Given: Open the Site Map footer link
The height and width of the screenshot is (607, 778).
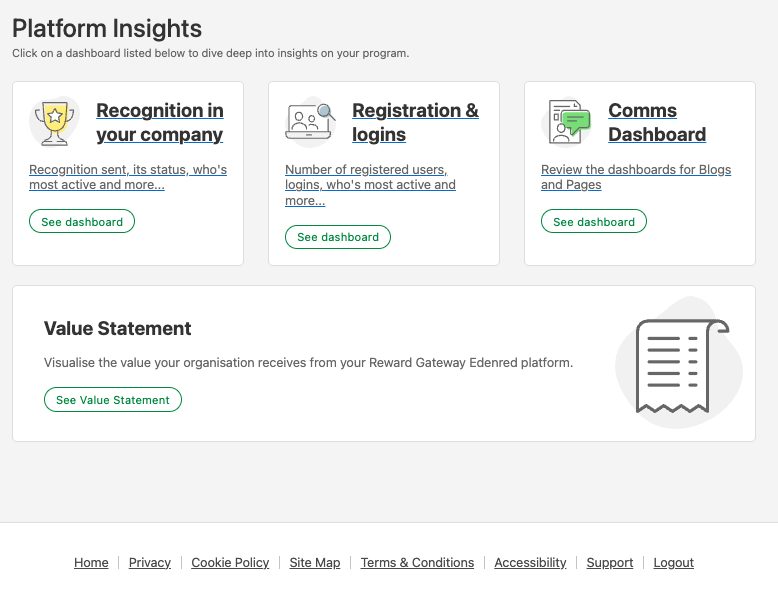Looking at the screenshot, I should [315, 562].
